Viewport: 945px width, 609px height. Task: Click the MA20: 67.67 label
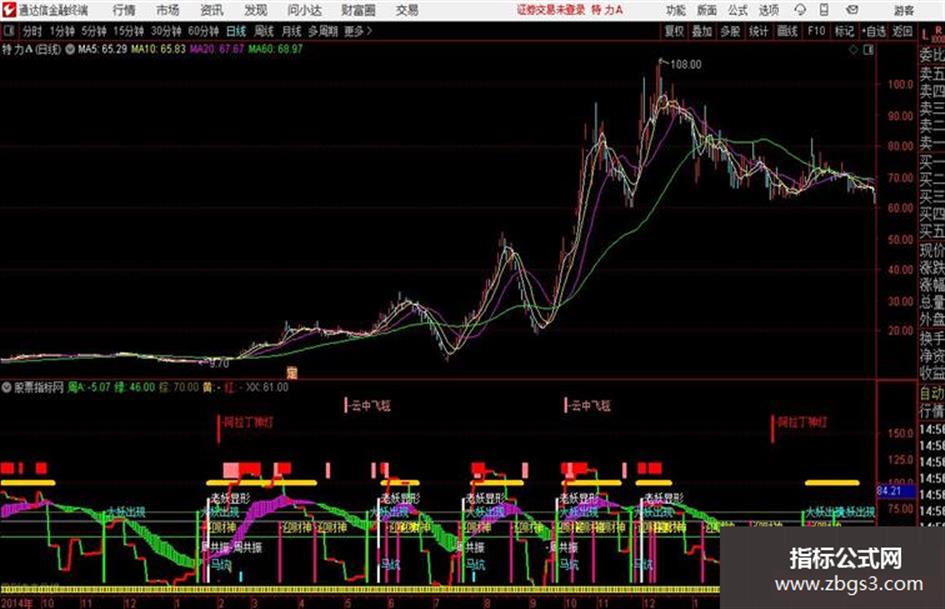[x=217, y=49]
